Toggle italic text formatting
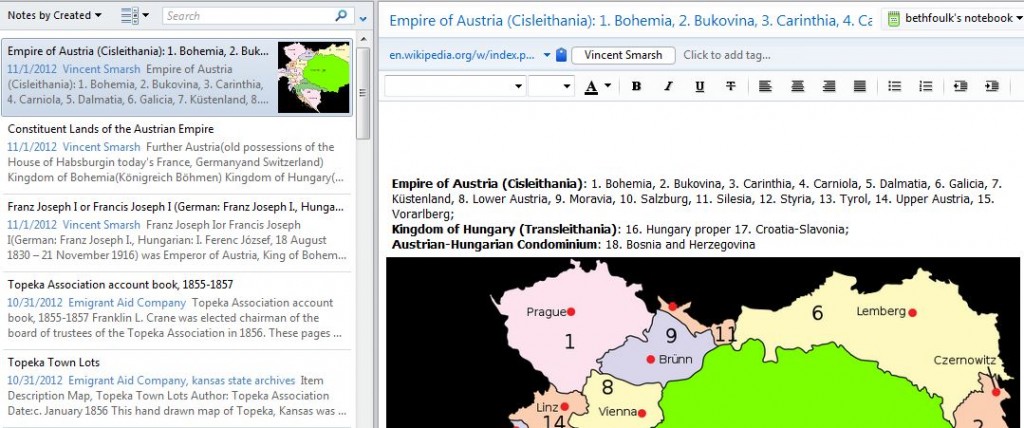The image size is (1024, 428). pos(667,86)
